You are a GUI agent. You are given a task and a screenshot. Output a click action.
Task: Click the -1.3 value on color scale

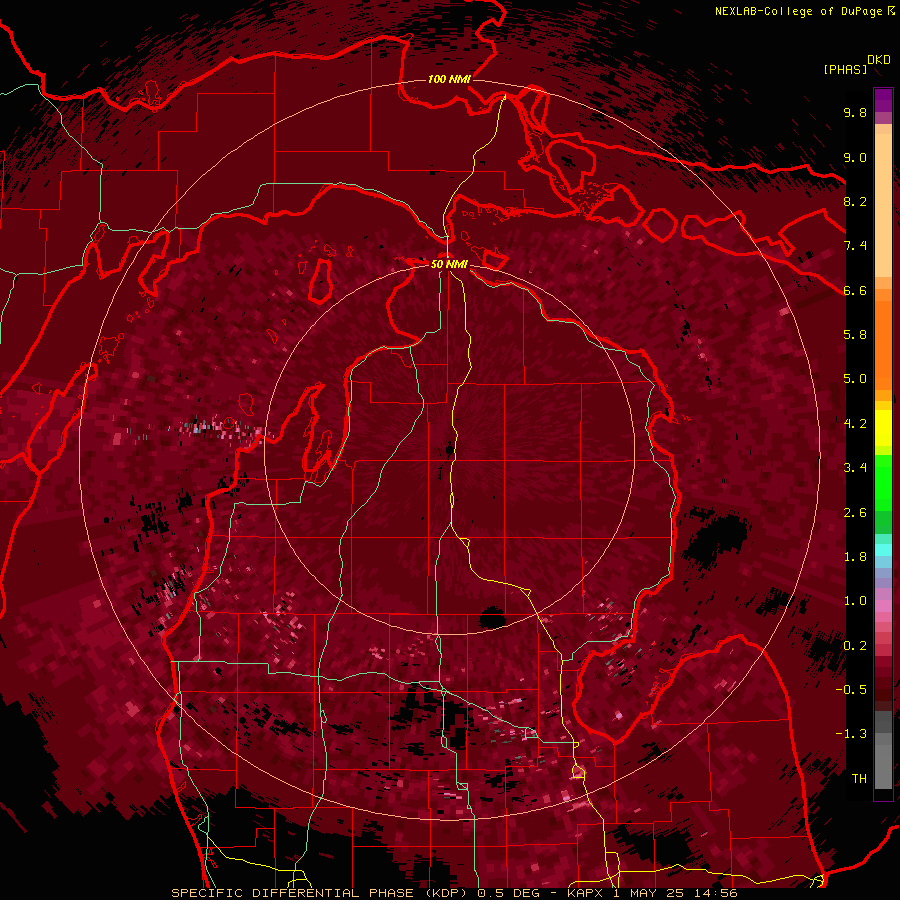point(851,734)
